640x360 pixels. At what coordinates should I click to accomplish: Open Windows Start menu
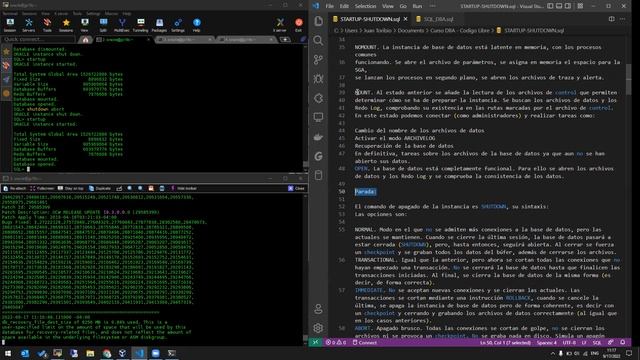point(8,353)
